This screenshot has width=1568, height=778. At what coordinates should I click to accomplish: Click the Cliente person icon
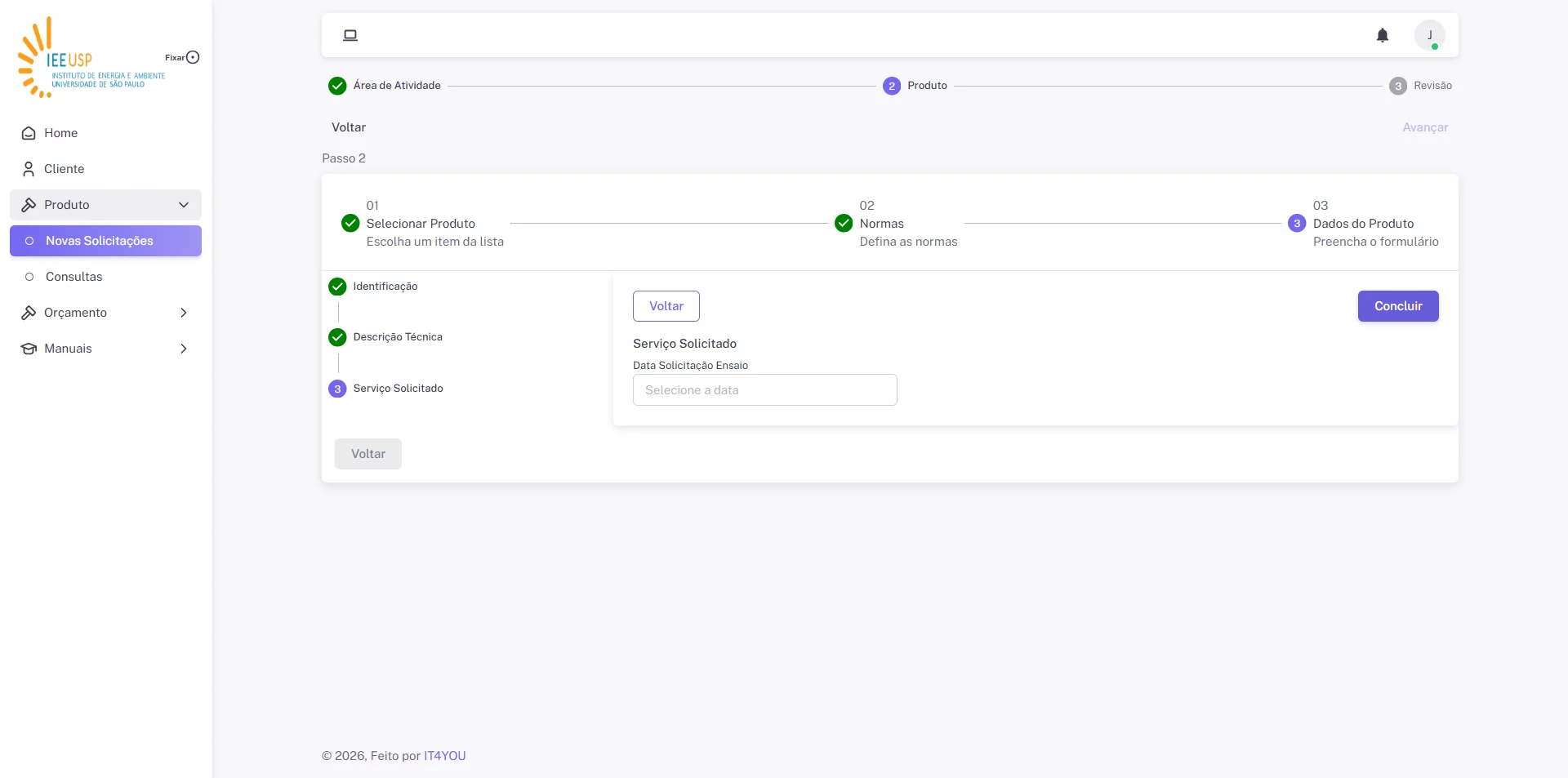tap(29, 169)
